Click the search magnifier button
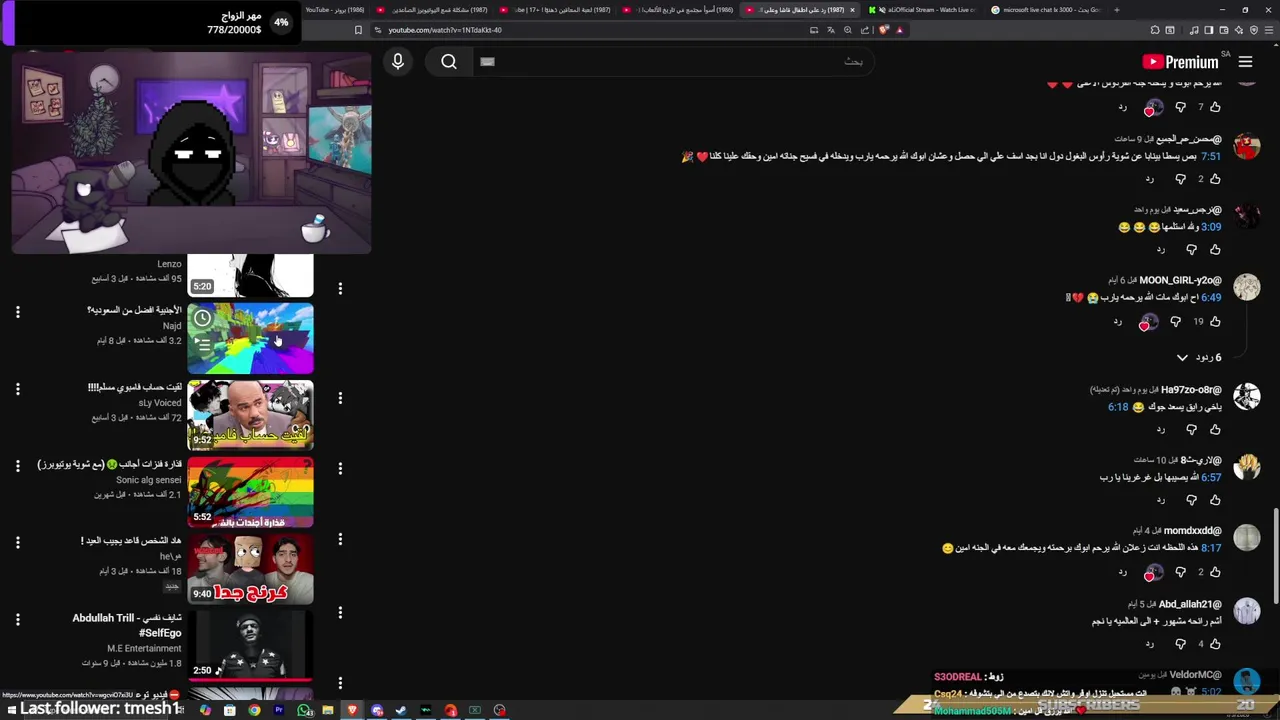 click(449, 62)
